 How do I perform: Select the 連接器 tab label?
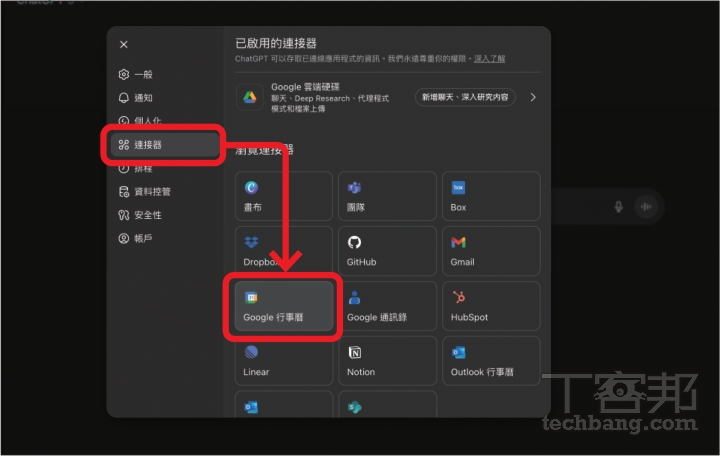[x=148, y=145]
